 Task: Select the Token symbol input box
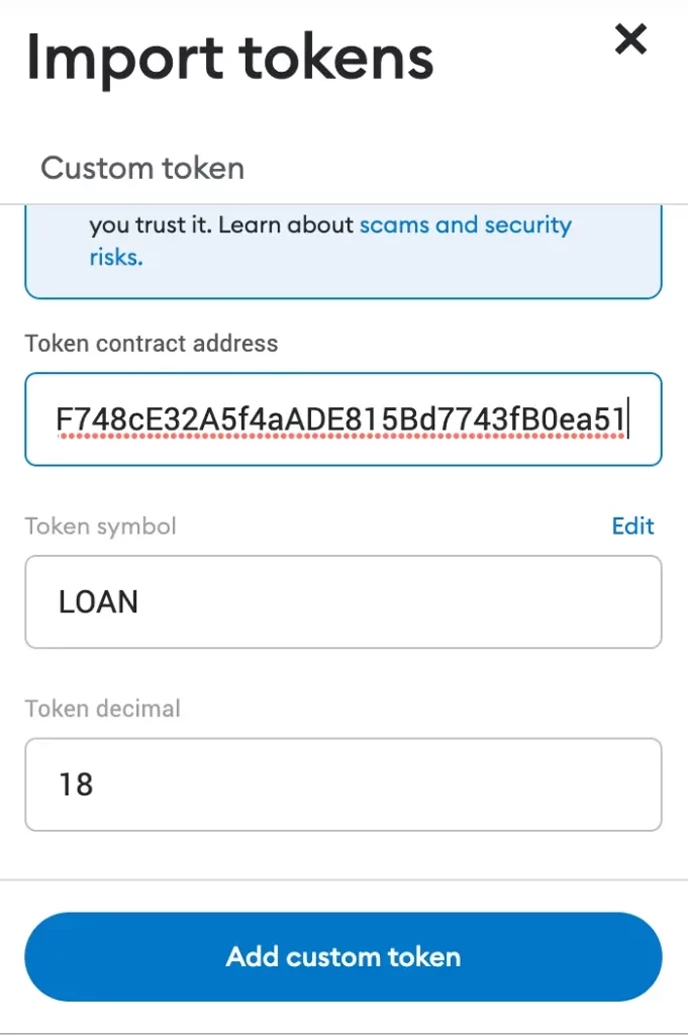click(x=343, y=602)
